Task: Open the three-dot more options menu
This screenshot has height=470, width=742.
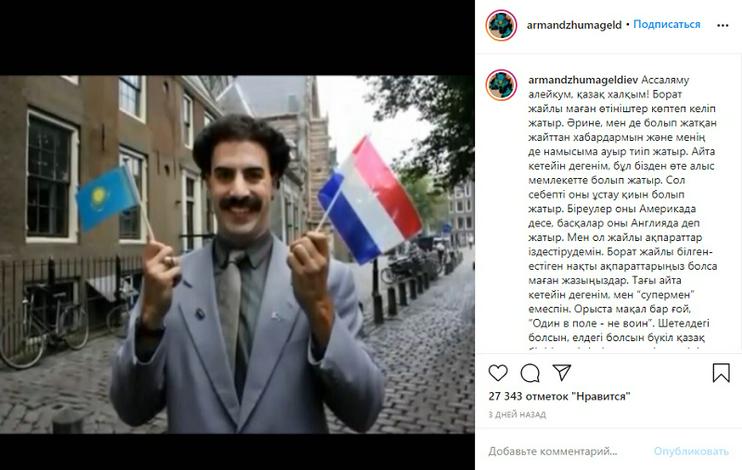Action: pyautogui.click(x=723, y=26)
